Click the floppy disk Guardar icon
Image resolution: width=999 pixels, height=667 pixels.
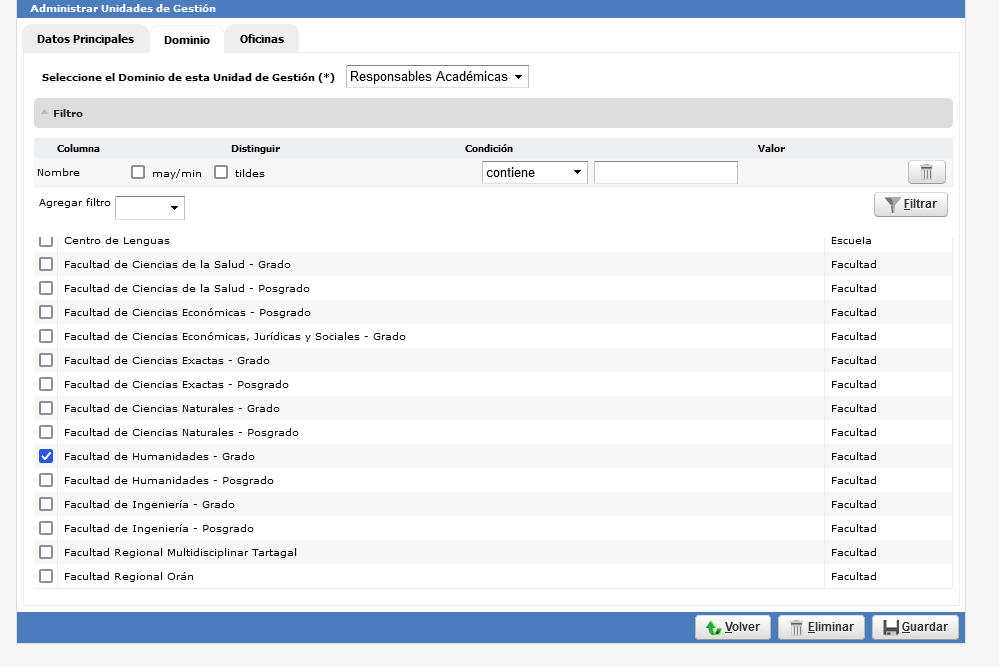(x=891, y=627)
